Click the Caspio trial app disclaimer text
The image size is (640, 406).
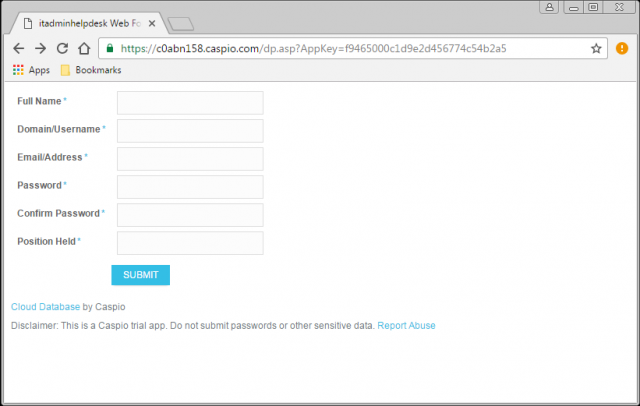(x=193, y=326)
